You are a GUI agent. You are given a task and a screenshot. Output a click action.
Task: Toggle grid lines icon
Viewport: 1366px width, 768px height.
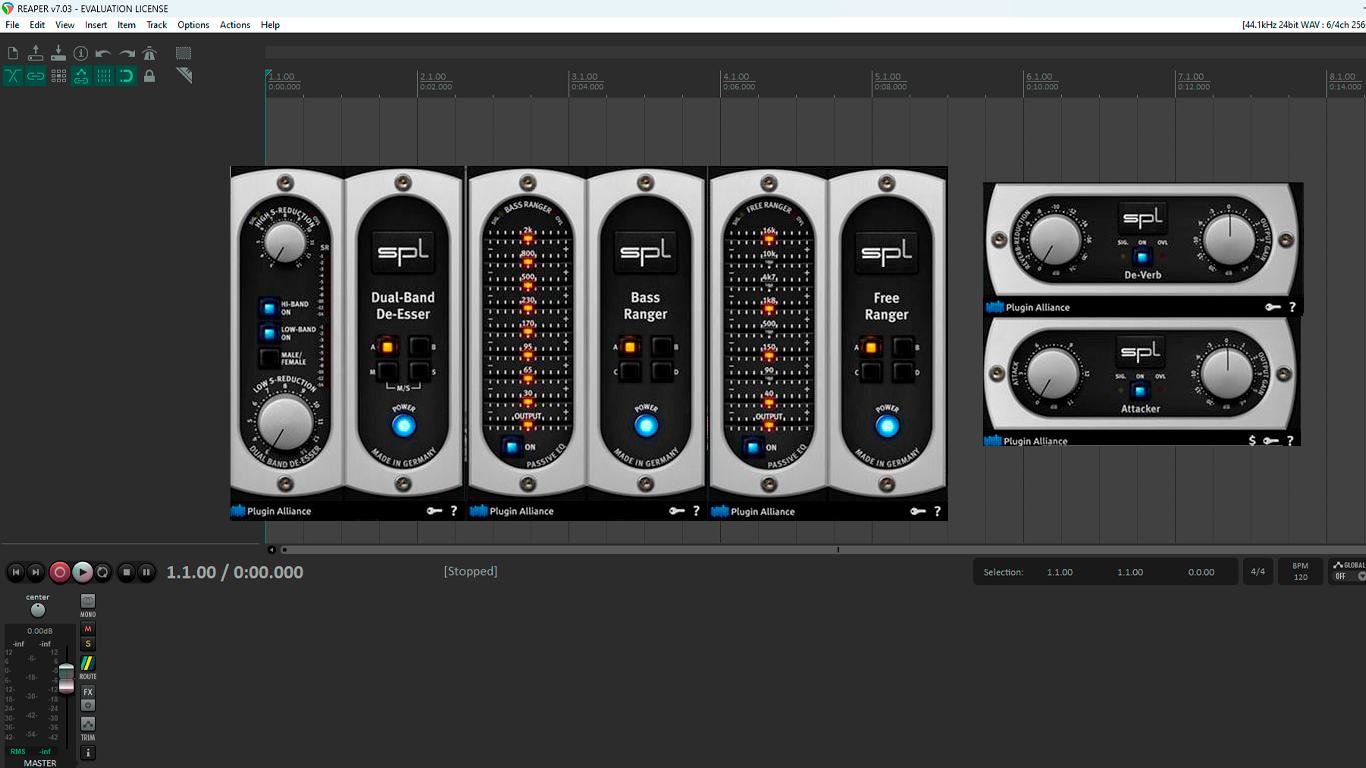[x=104, y=76]
